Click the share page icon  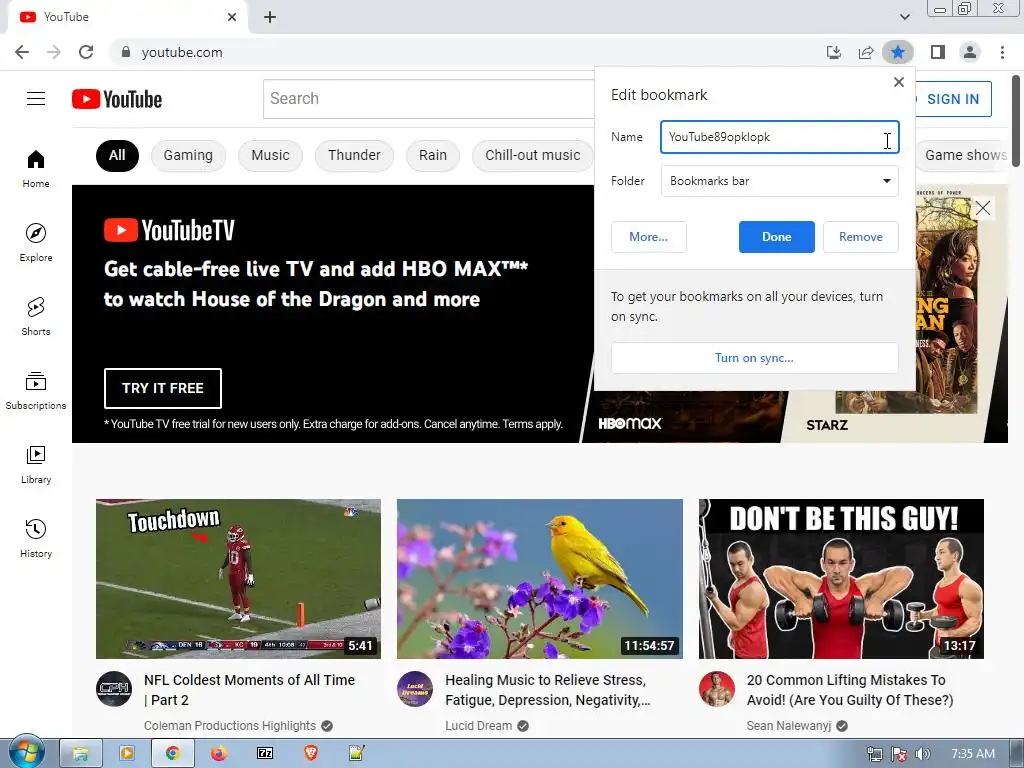(866, 52)
